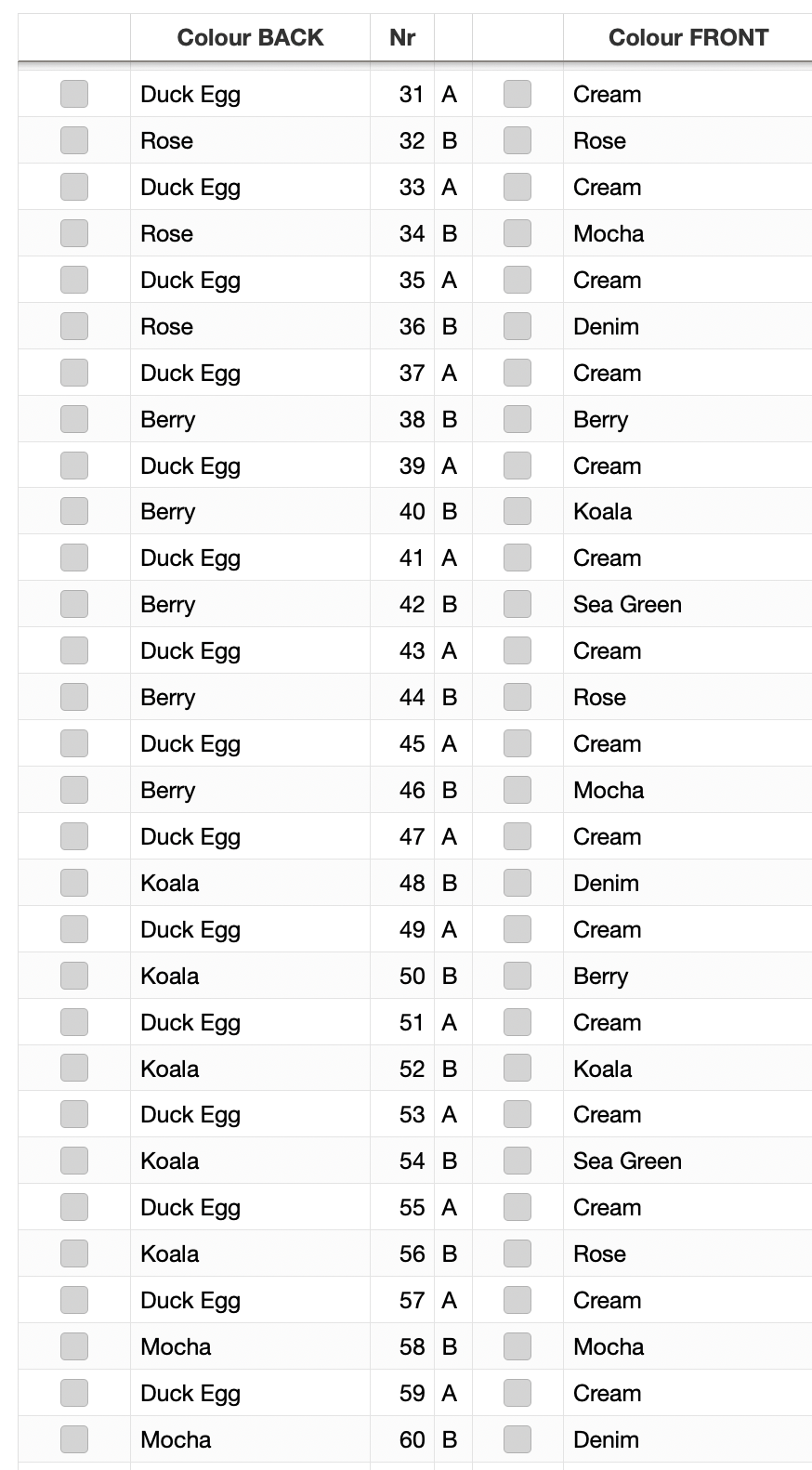This screenshot has width=812, height=1470.
Task: Check front checkbox for Berry row 50
Action: 517,976
